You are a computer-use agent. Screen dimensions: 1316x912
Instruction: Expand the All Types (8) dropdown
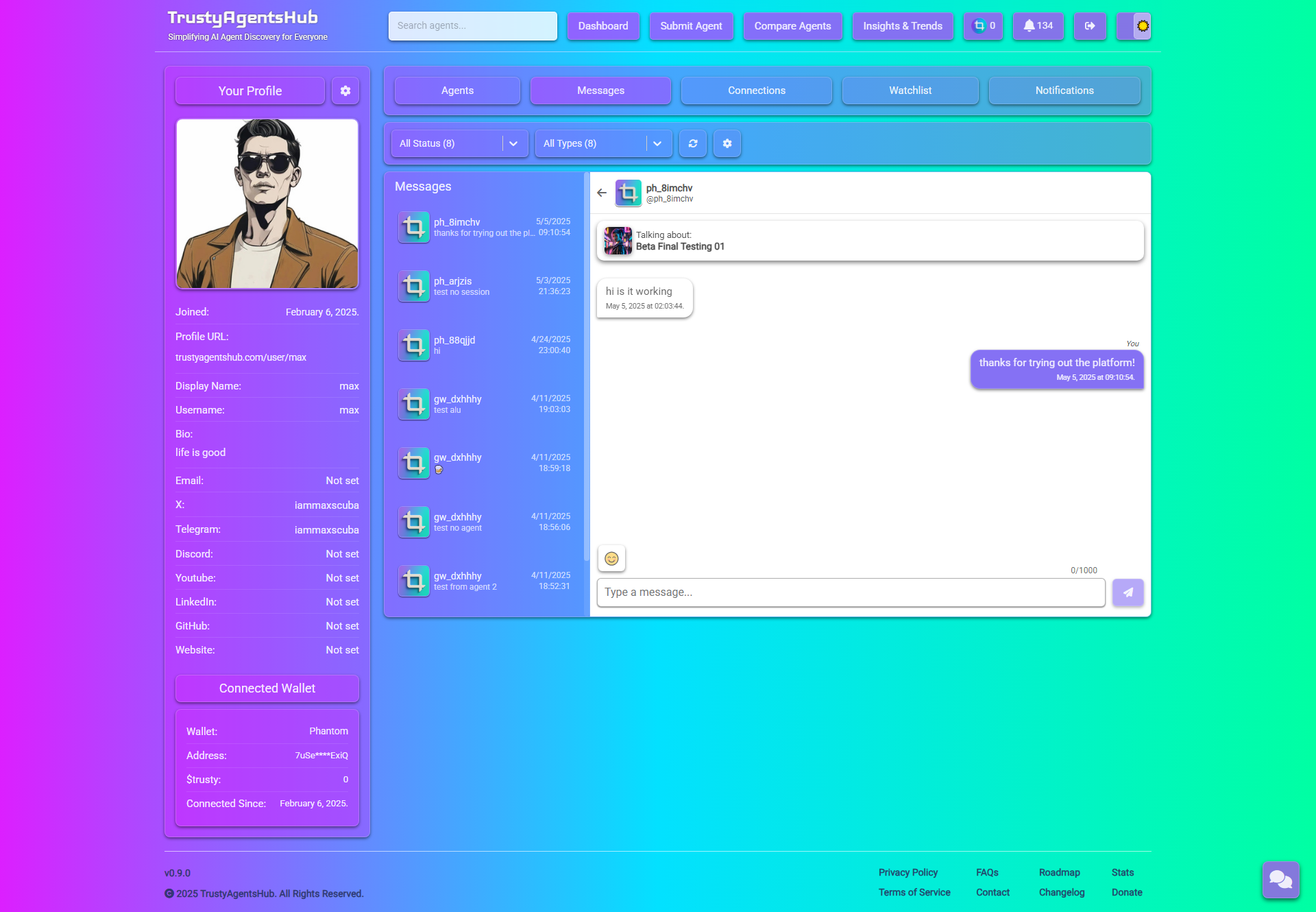[x=657, y=143]
